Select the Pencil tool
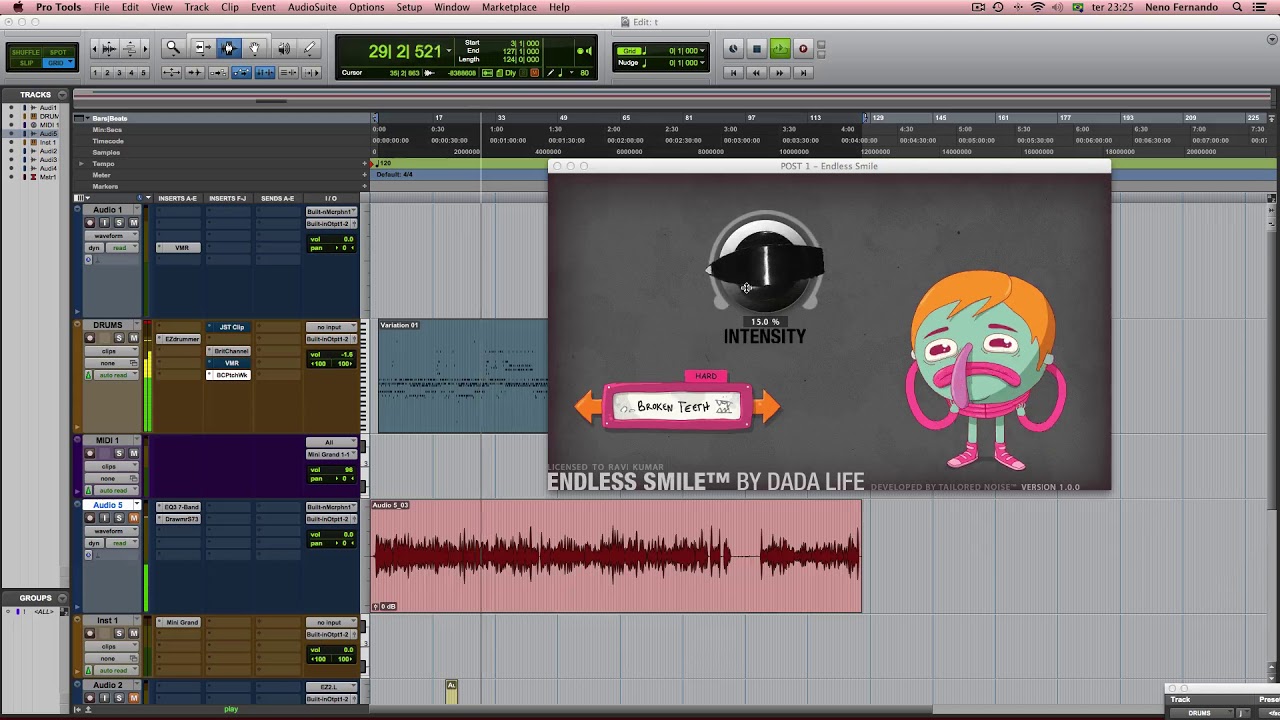 point(309,48)
